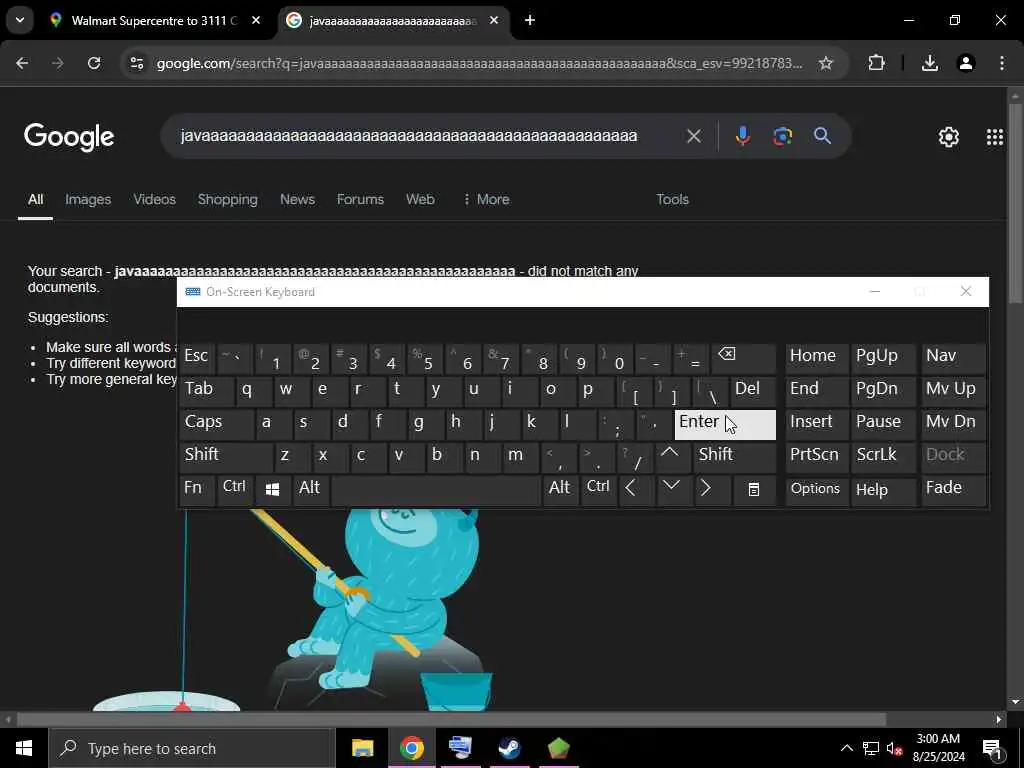Open a new Chrome tab

pos(530,20)
